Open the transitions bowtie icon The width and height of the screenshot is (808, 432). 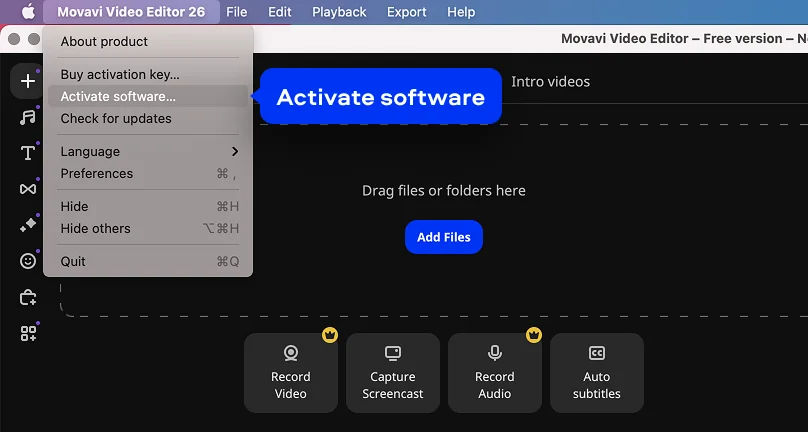pos(27,189)
